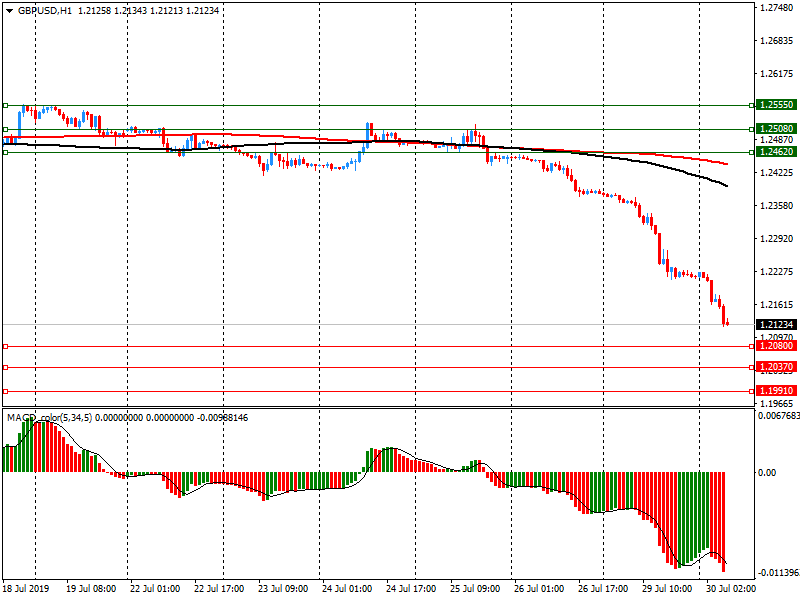This screenshot has height=600, width=800.
Task: Select the 1.20800 red support level label
Action: pos(777,346)
